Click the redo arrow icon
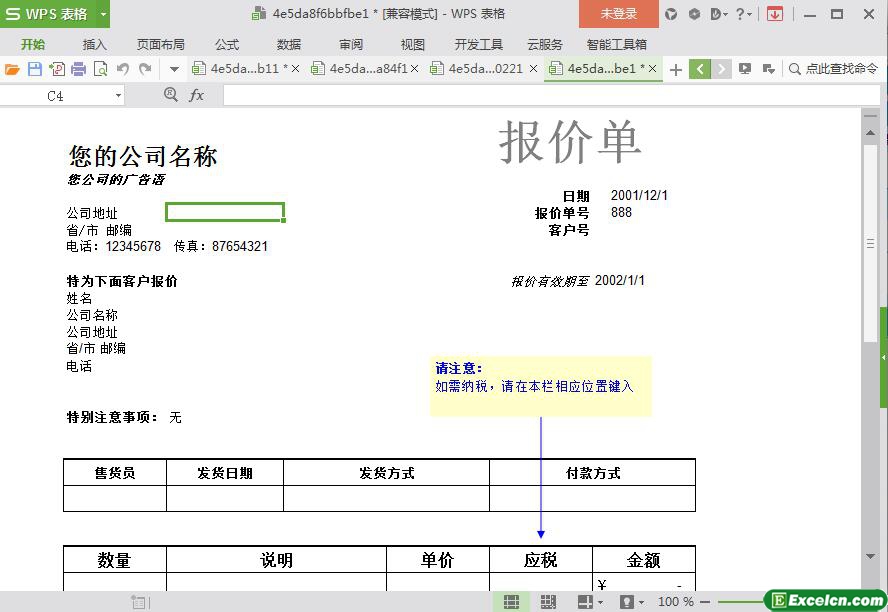This screenshot has width=888, height=612. [x=145, y=69]
